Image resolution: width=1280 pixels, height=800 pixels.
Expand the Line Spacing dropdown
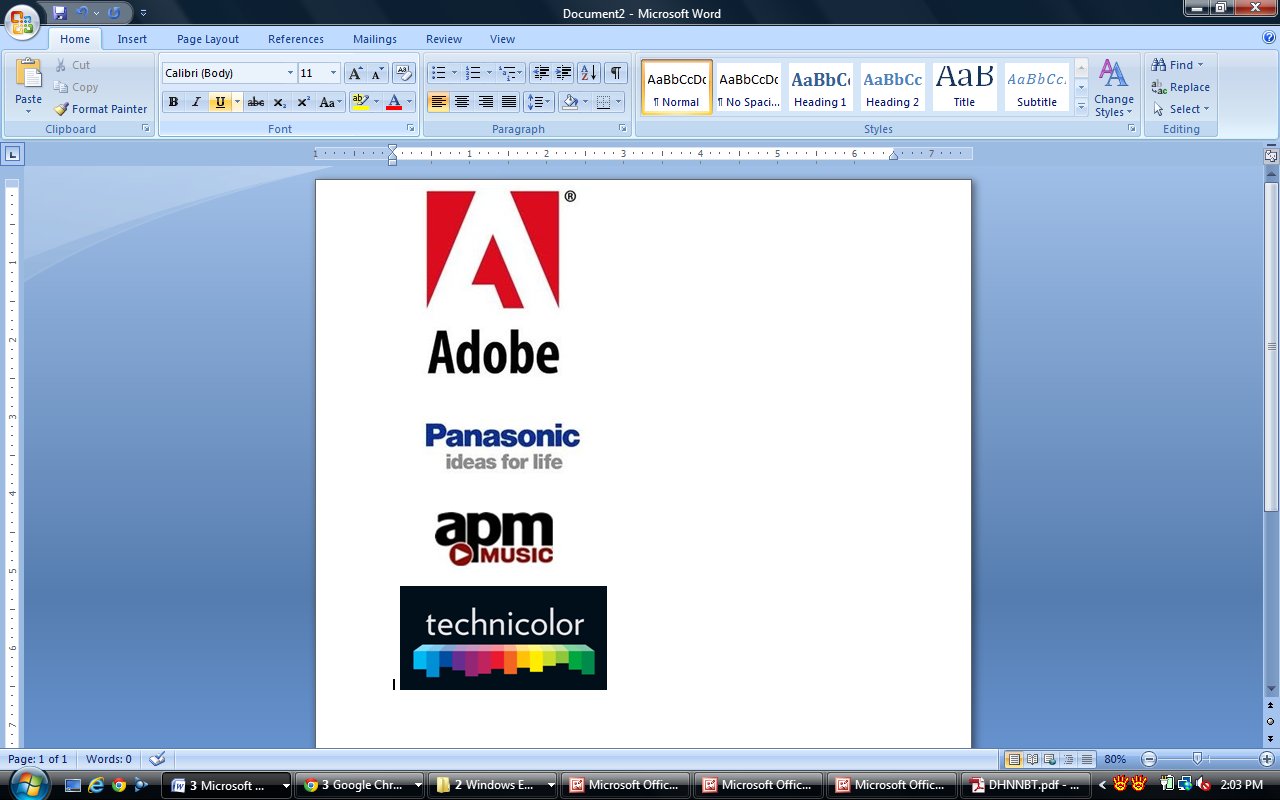tap(549, 102)
